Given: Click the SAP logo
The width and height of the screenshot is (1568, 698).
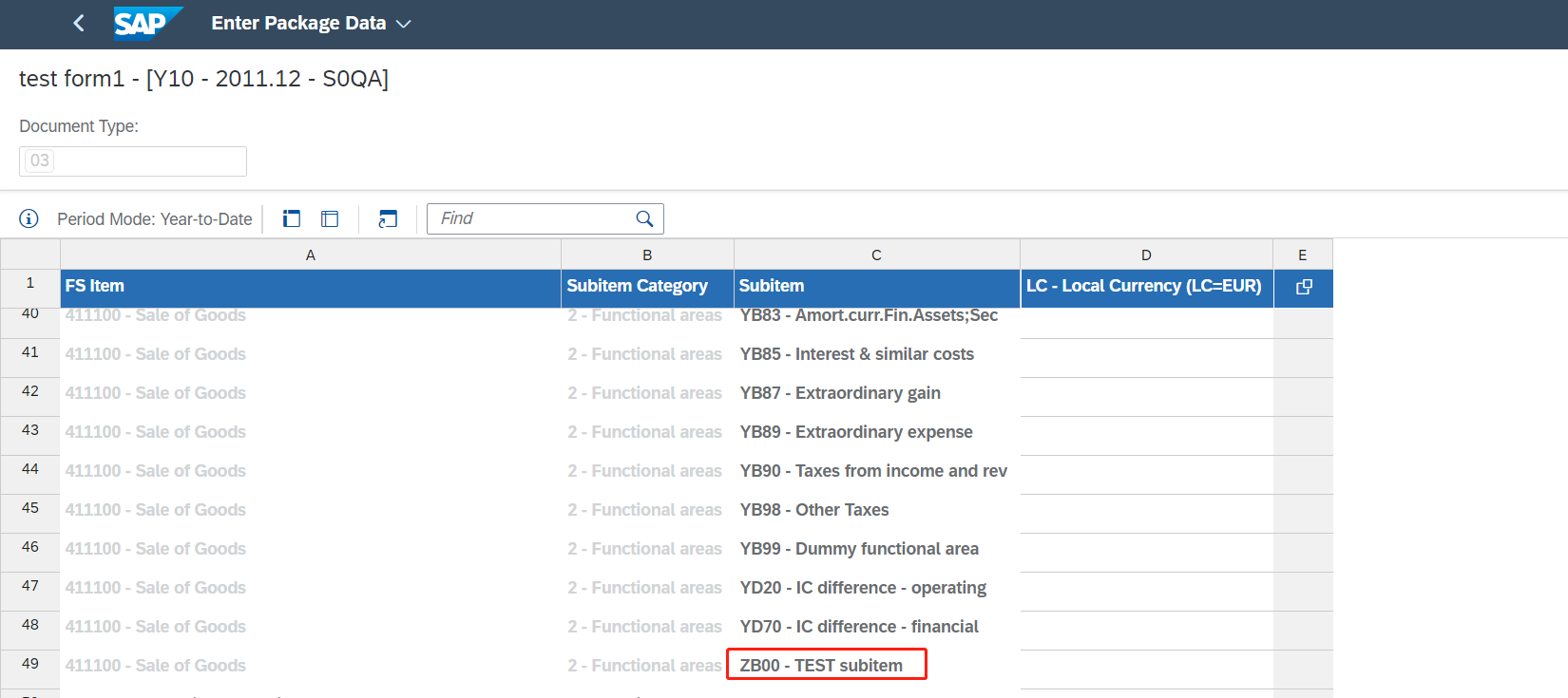Looking at the screenshot, I should [147, 24].
